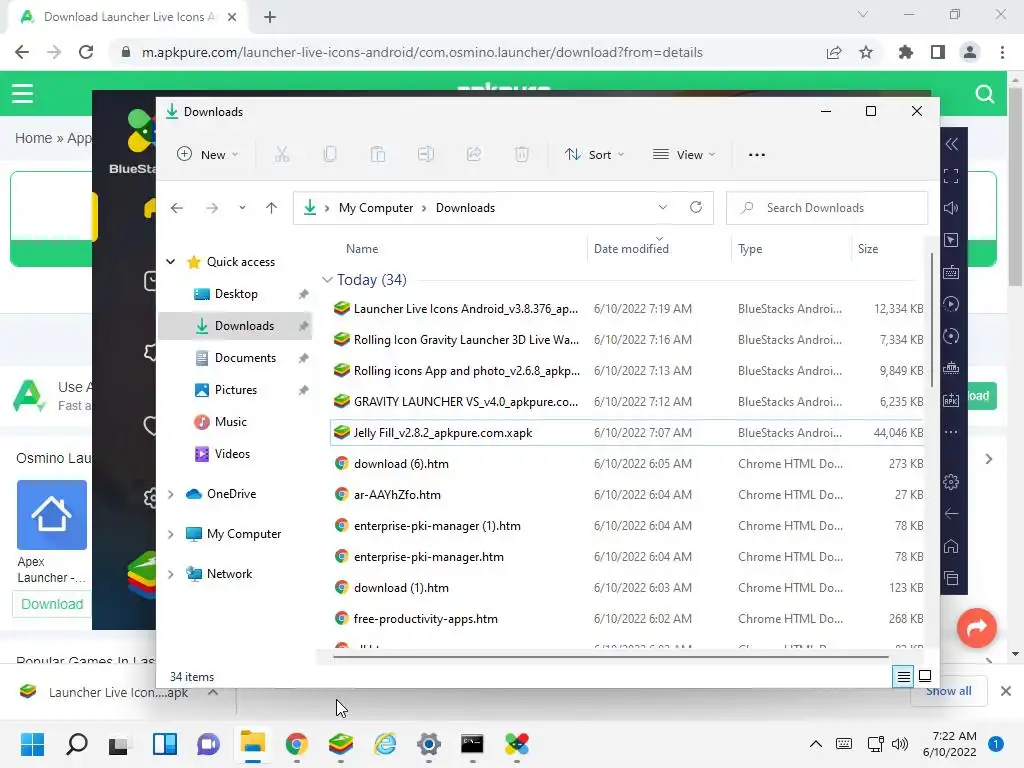Click the Share icon in Explorer toolbar
The height and width of the screenshot is (768, 1024).
pyautogui.click(x=473, y=155)
